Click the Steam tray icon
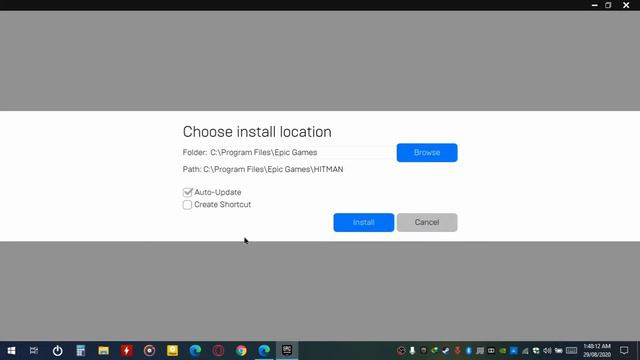The width and height of the screenshot is (640, 360). click(x=446, y=351)
